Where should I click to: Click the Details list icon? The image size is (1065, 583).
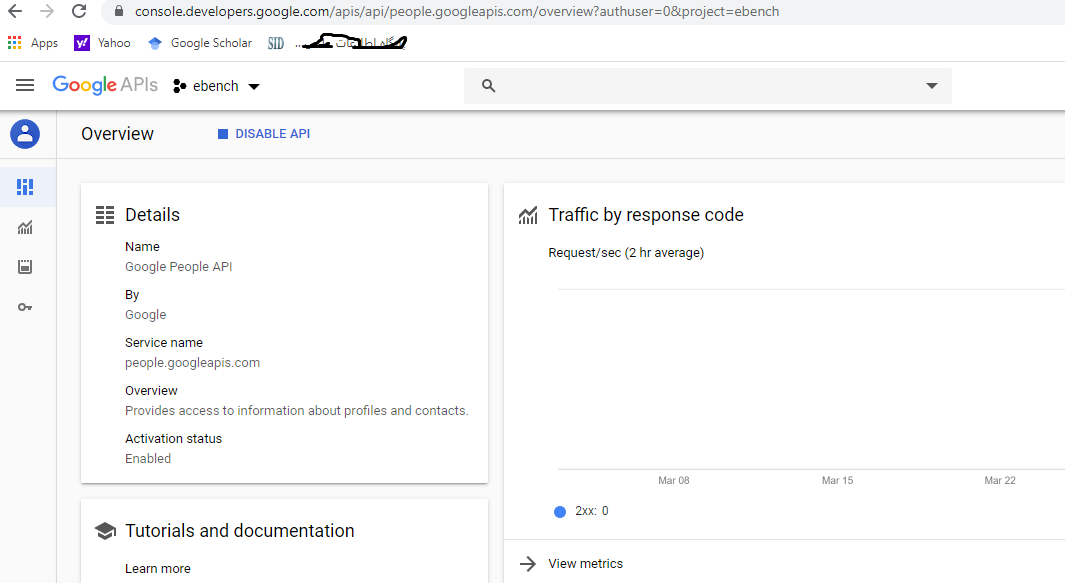tap(105, 215)
